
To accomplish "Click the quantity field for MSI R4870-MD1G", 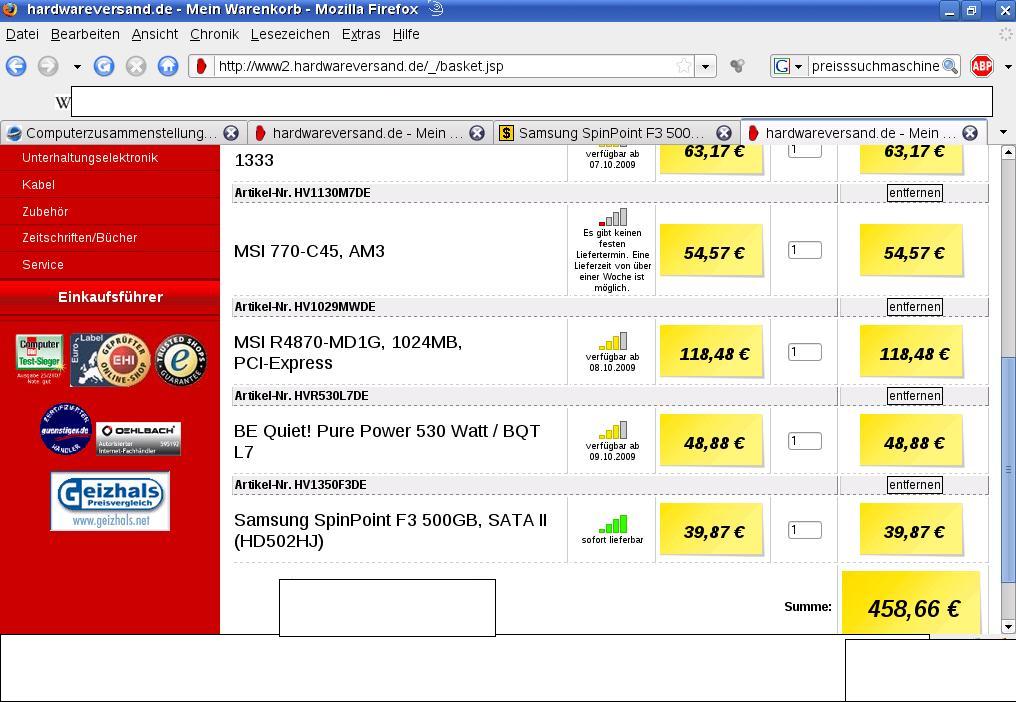I will point(805,352).
